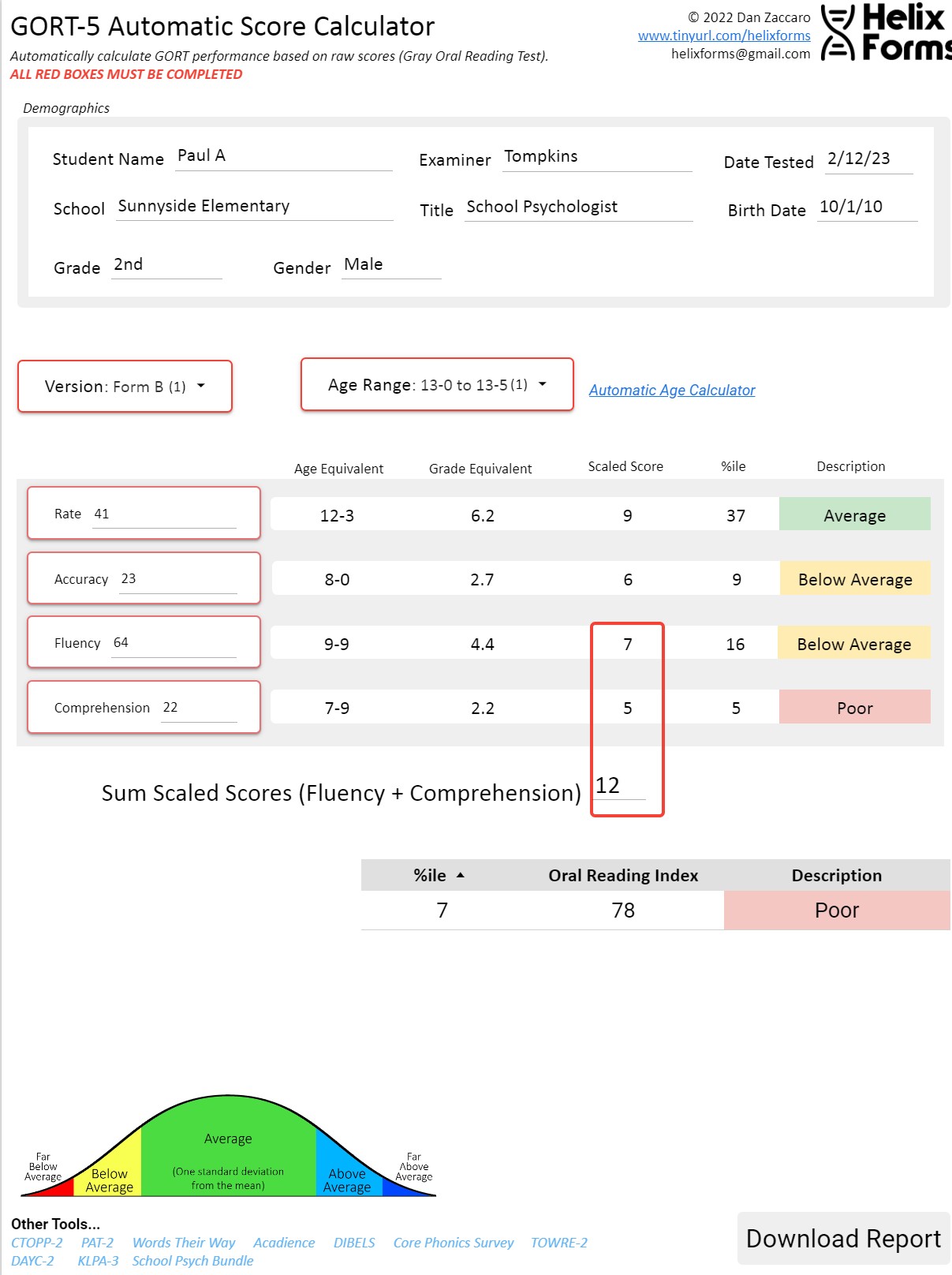Screen dimensions: 952x1275
Task: Click the bell curve distribution image
Action: [228, 1148]
